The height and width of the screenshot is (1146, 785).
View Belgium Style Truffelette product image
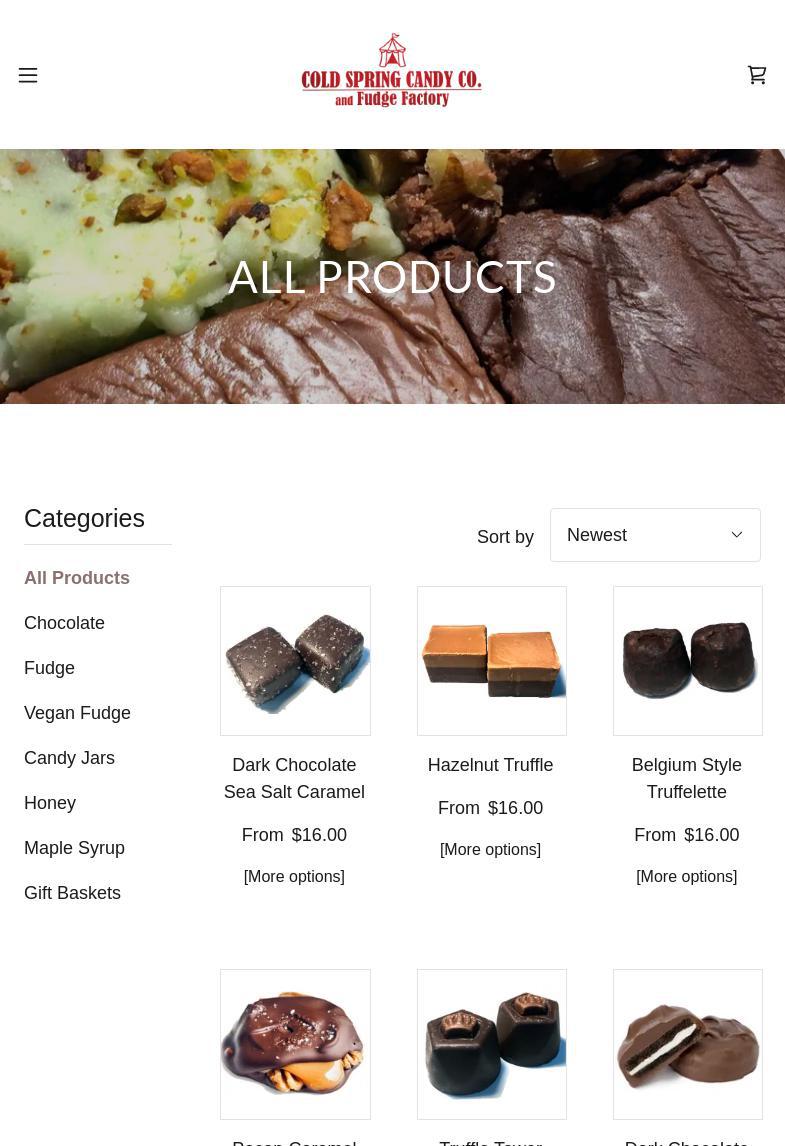pos(688,661)
